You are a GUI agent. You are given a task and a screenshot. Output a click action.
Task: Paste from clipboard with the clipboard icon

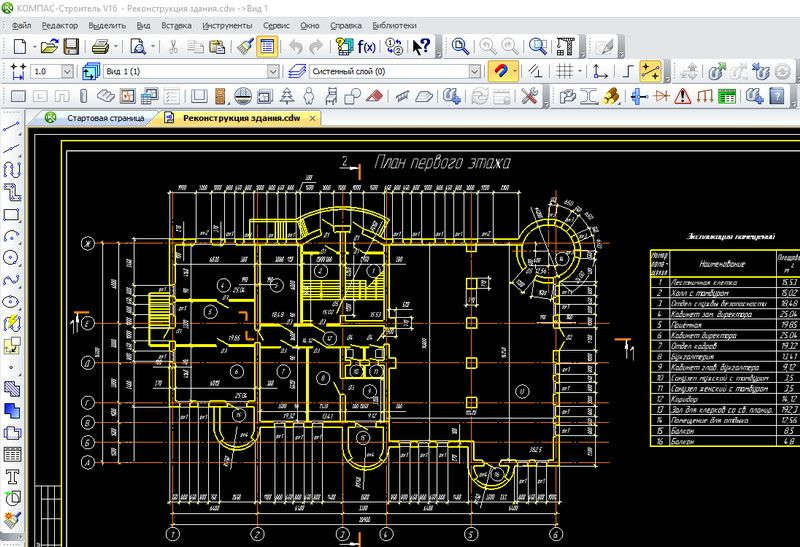(217, 47)
